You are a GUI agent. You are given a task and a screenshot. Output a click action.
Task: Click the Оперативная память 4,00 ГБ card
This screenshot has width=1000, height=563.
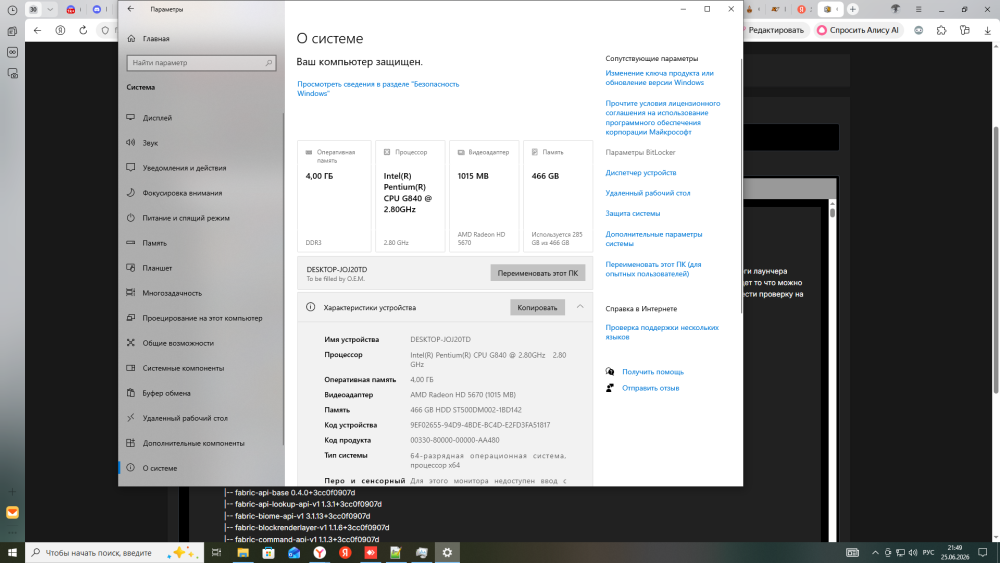coord(334,196)
